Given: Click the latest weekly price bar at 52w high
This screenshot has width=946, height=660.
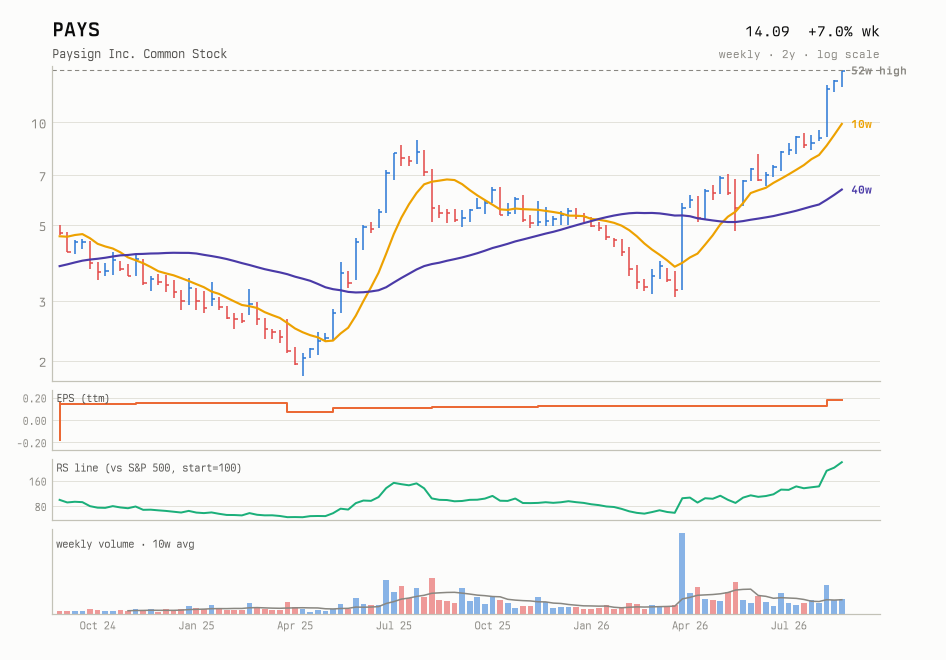Looking at the screenshot, I should pyautogui.click(x=842, y=78).
